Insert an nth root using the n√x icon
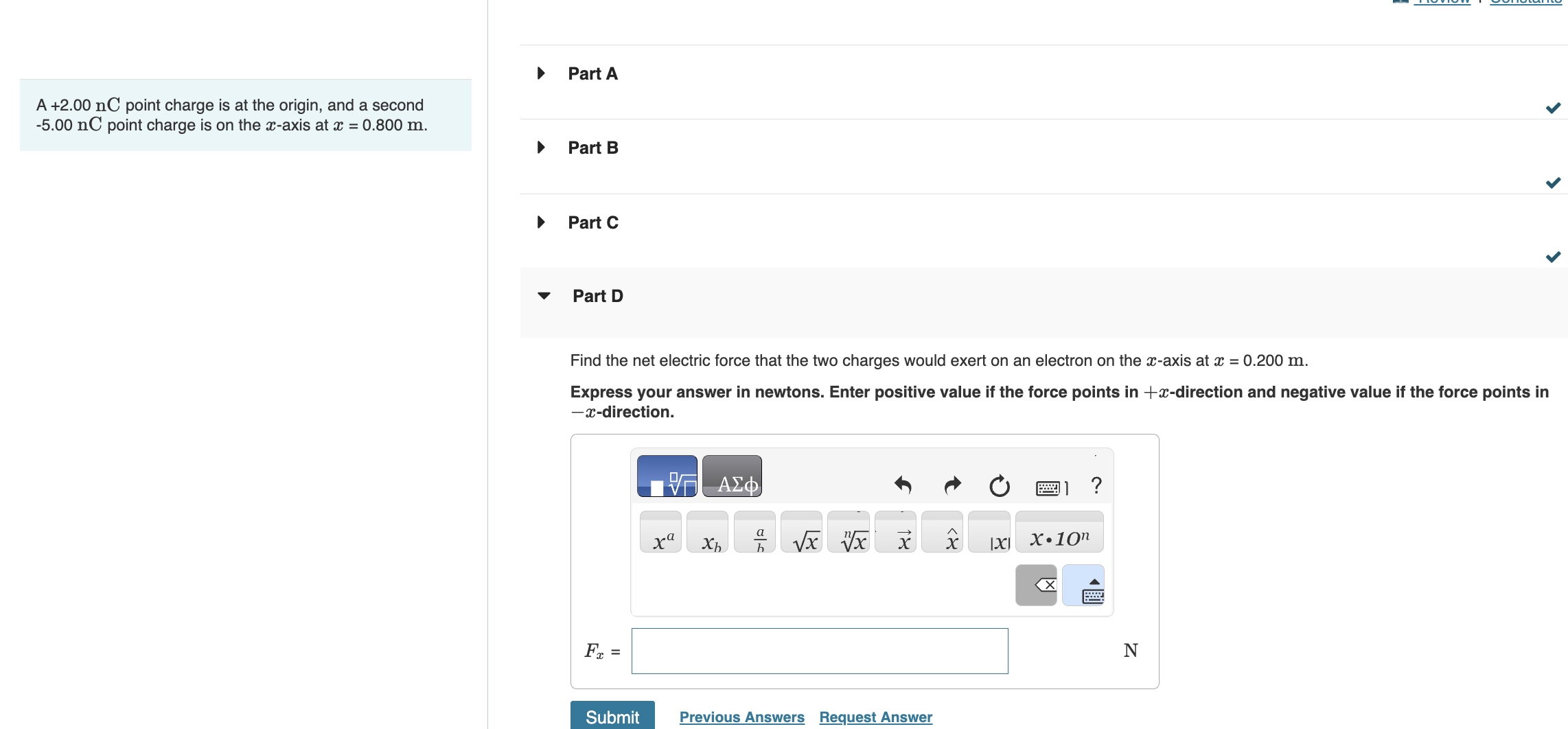 850,536
